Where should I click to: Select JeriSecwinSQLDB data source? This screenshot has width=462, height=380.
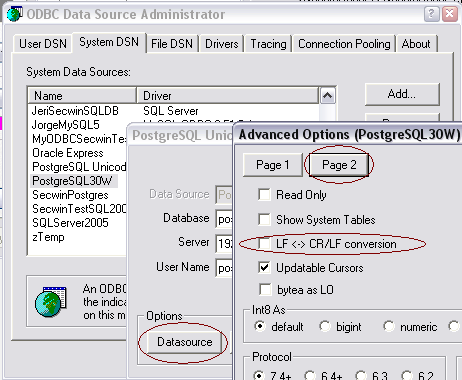click(x=75, y=111)
